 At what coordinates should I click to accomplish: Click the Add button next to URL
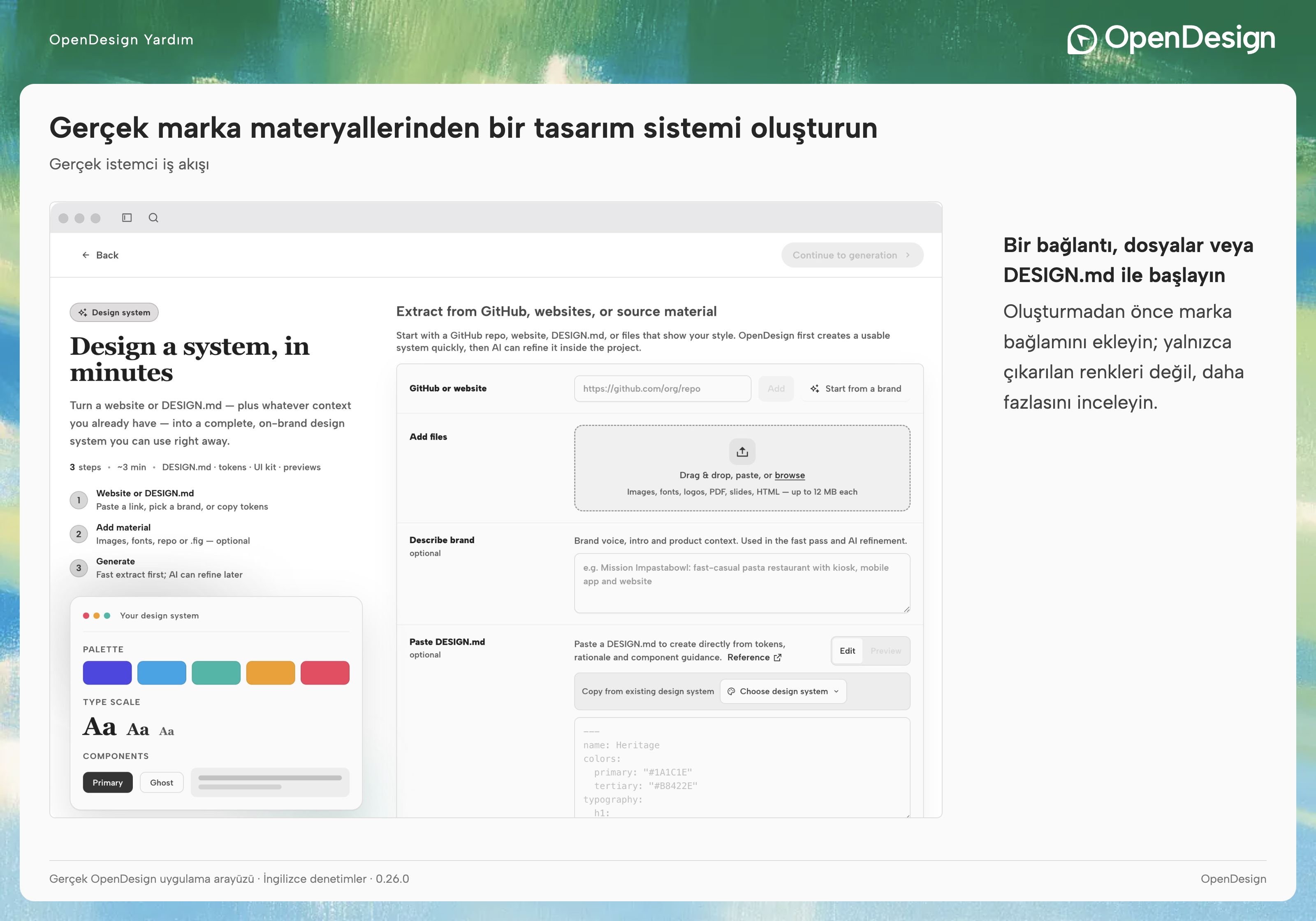tap(776, 389)
